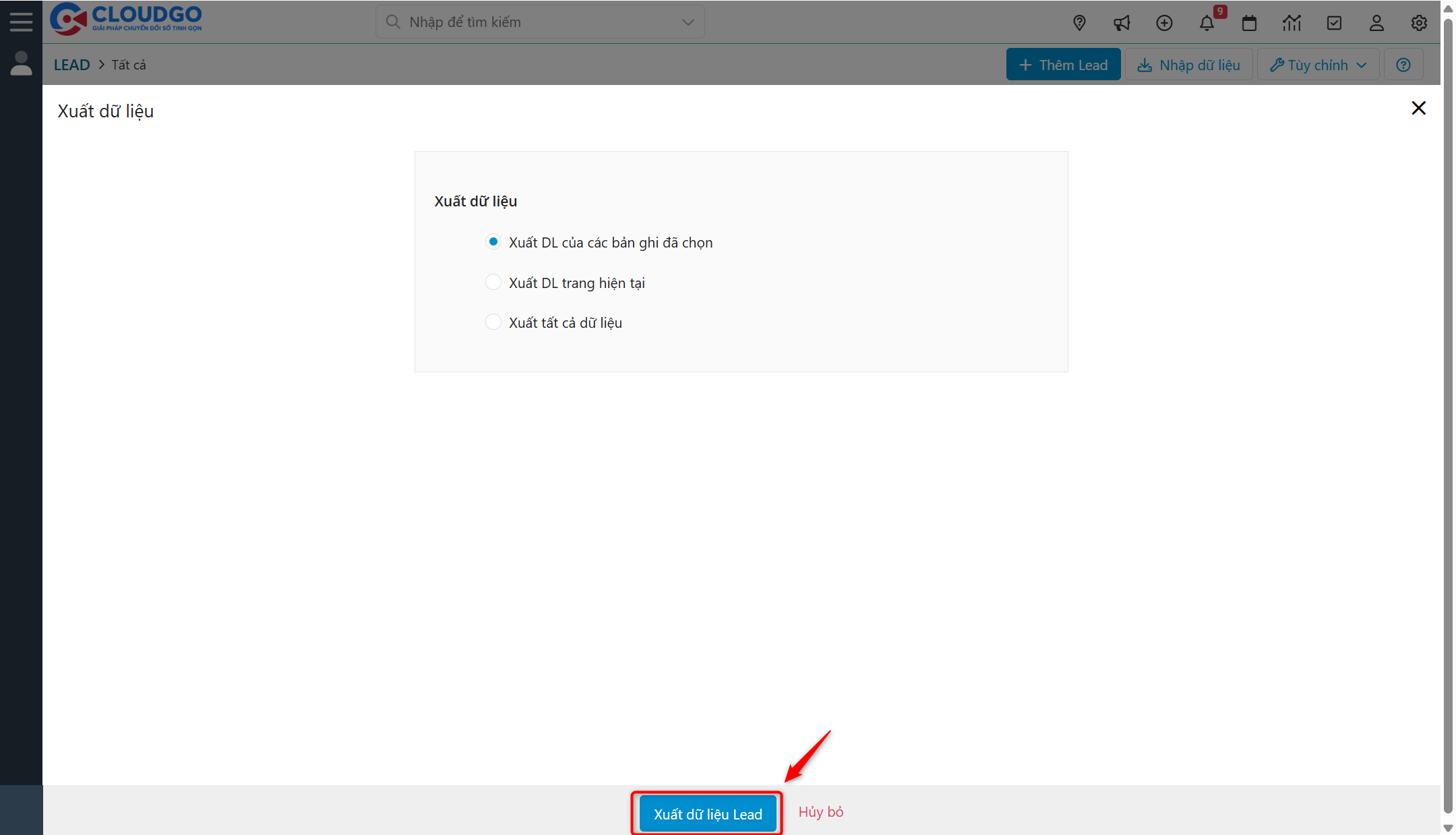
Task: Navigate to LEAD breadcrumb
Action: 71,64
